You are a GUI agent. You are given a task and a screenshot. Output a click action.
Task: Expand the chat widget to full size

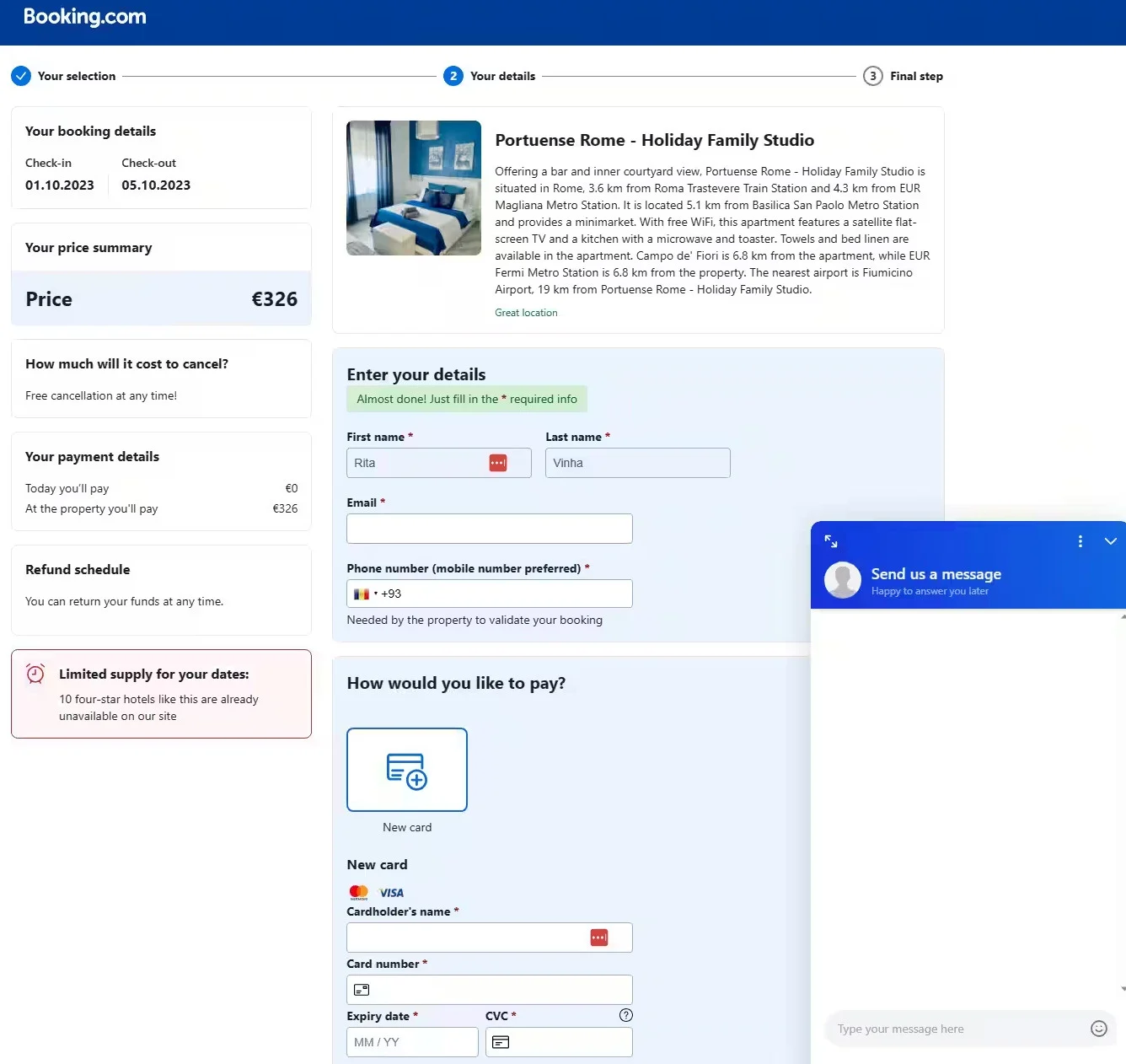pyautogui.click(x=832, y=541)
